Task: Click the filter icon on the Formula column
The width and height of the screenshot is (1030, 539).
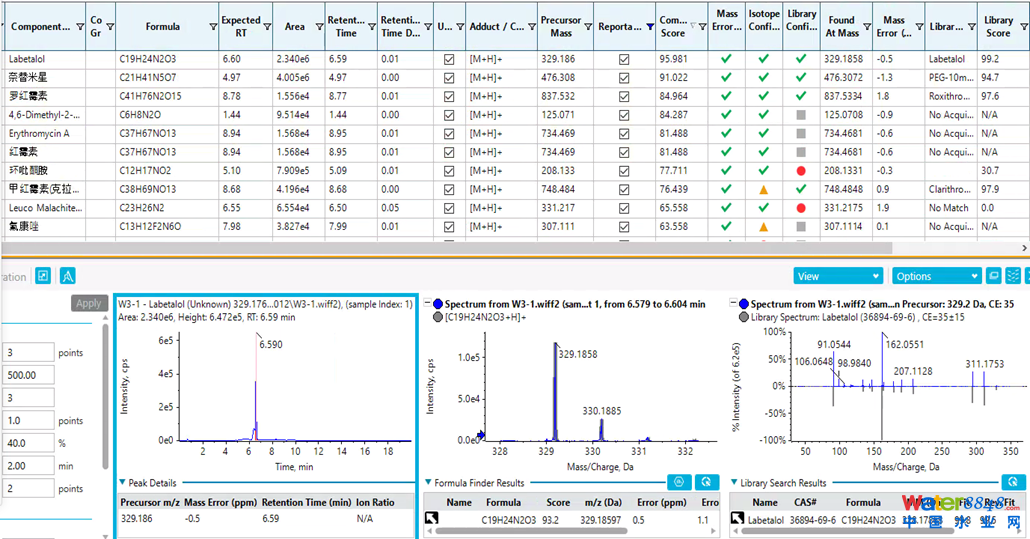Action: (213, 27)
